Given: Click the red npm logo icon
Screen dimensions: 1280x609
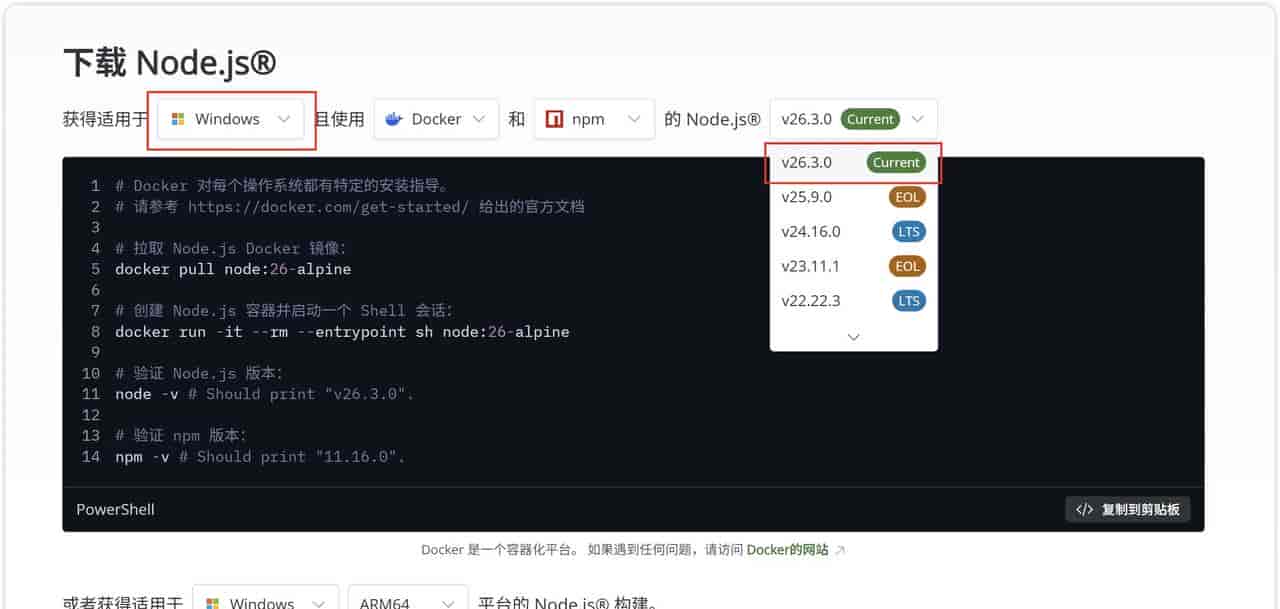Looking at the screenshot, I should pyautogui.click(x=554, y=119).
